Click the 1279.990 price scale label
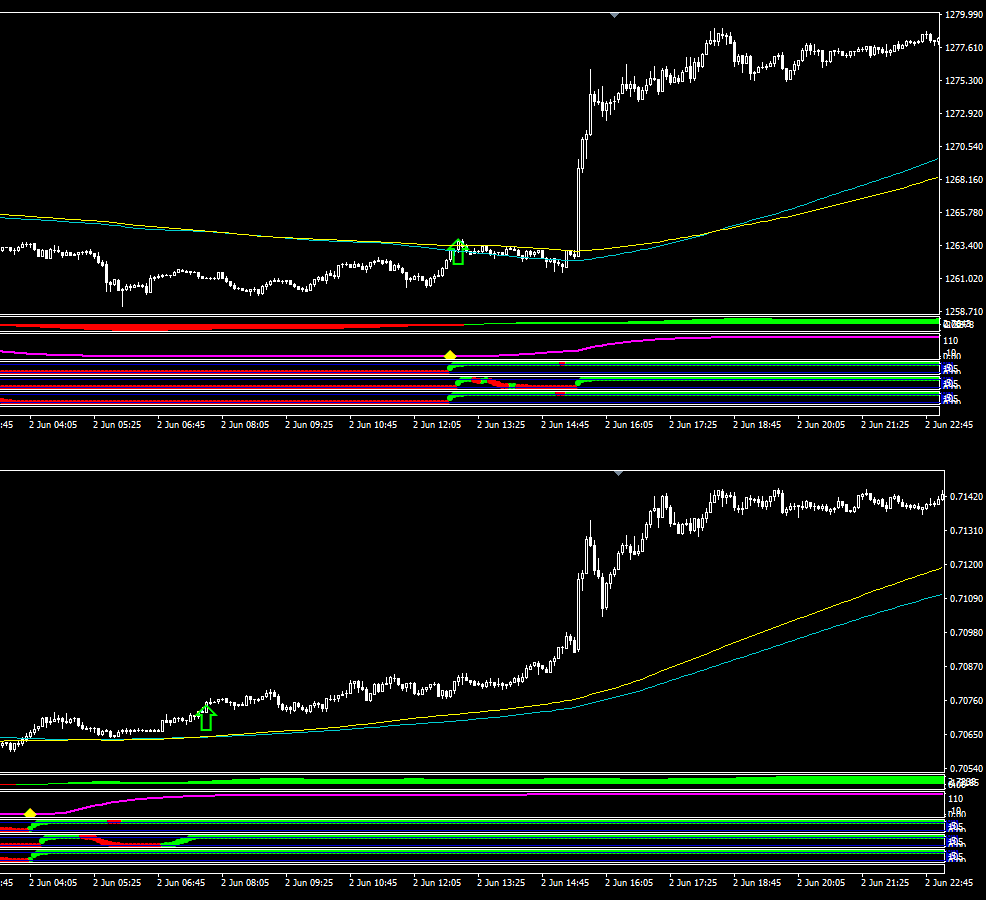 pyautogui.click(x=962, y=14)
